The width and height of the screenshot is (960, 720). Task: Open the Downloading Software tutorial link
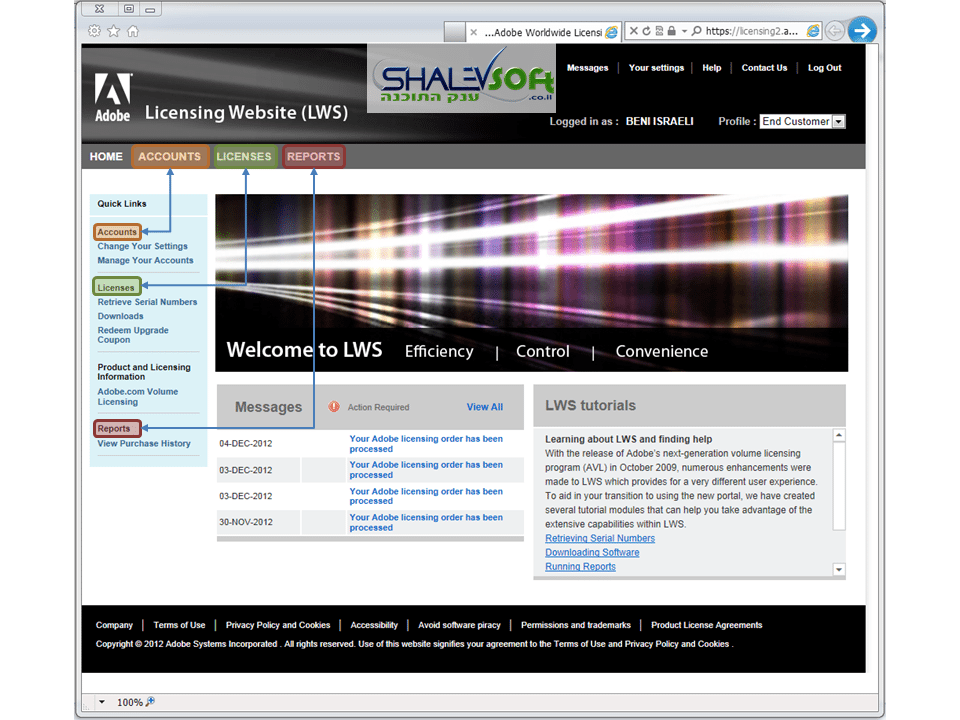(x=592, y=552)
